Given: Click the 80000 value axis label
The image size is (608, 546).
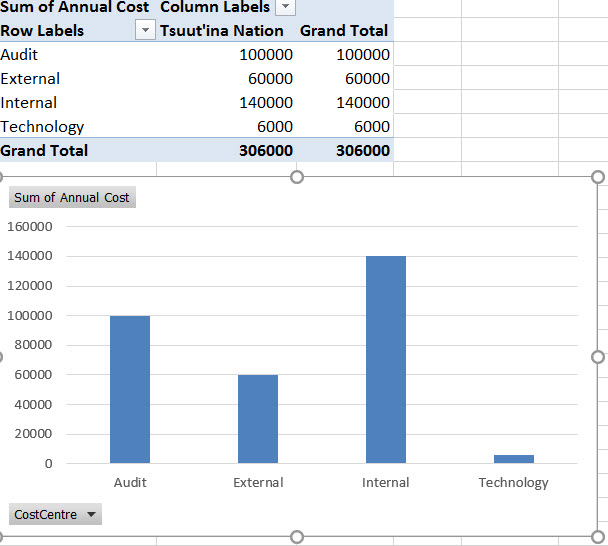Looking at the screenshot, I should coord(33,345).
